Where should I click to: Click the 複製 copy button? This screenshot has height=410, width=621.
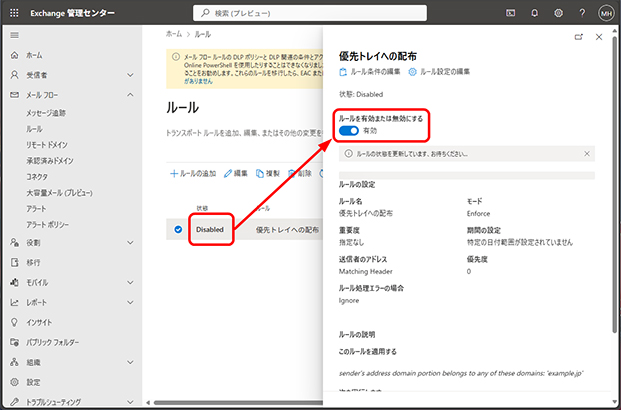[268, 174]
